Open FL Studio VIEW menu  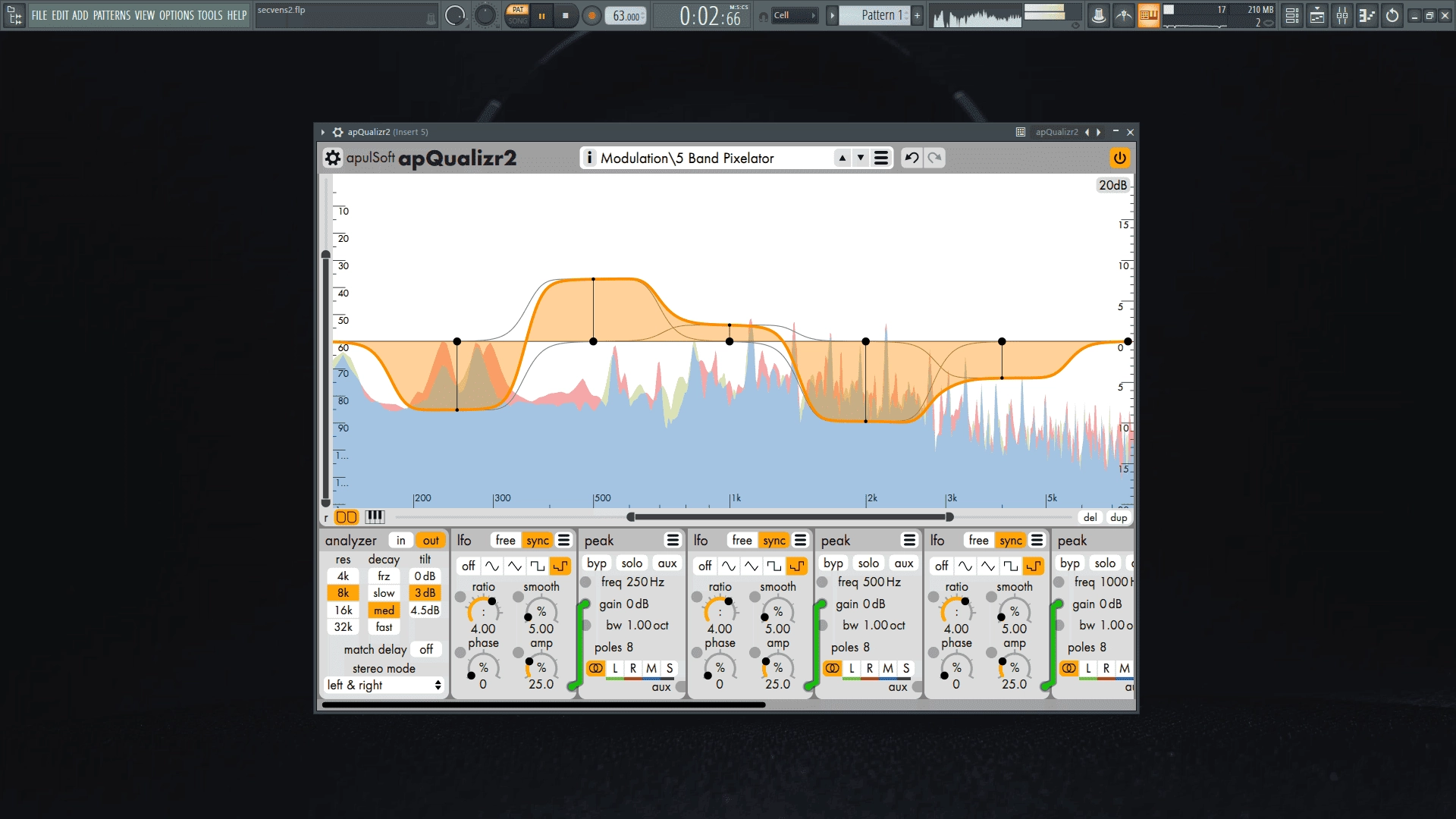pyautogui.click(x=145, y=15)
